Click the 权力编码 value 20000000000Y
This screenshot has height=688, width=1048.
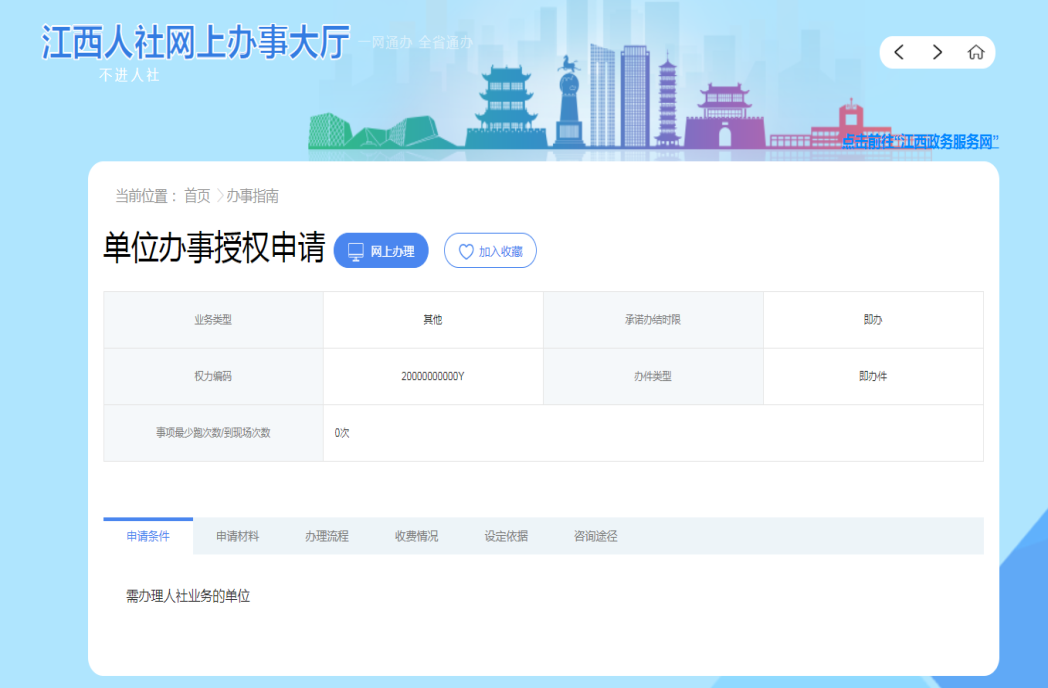(435, 376)
